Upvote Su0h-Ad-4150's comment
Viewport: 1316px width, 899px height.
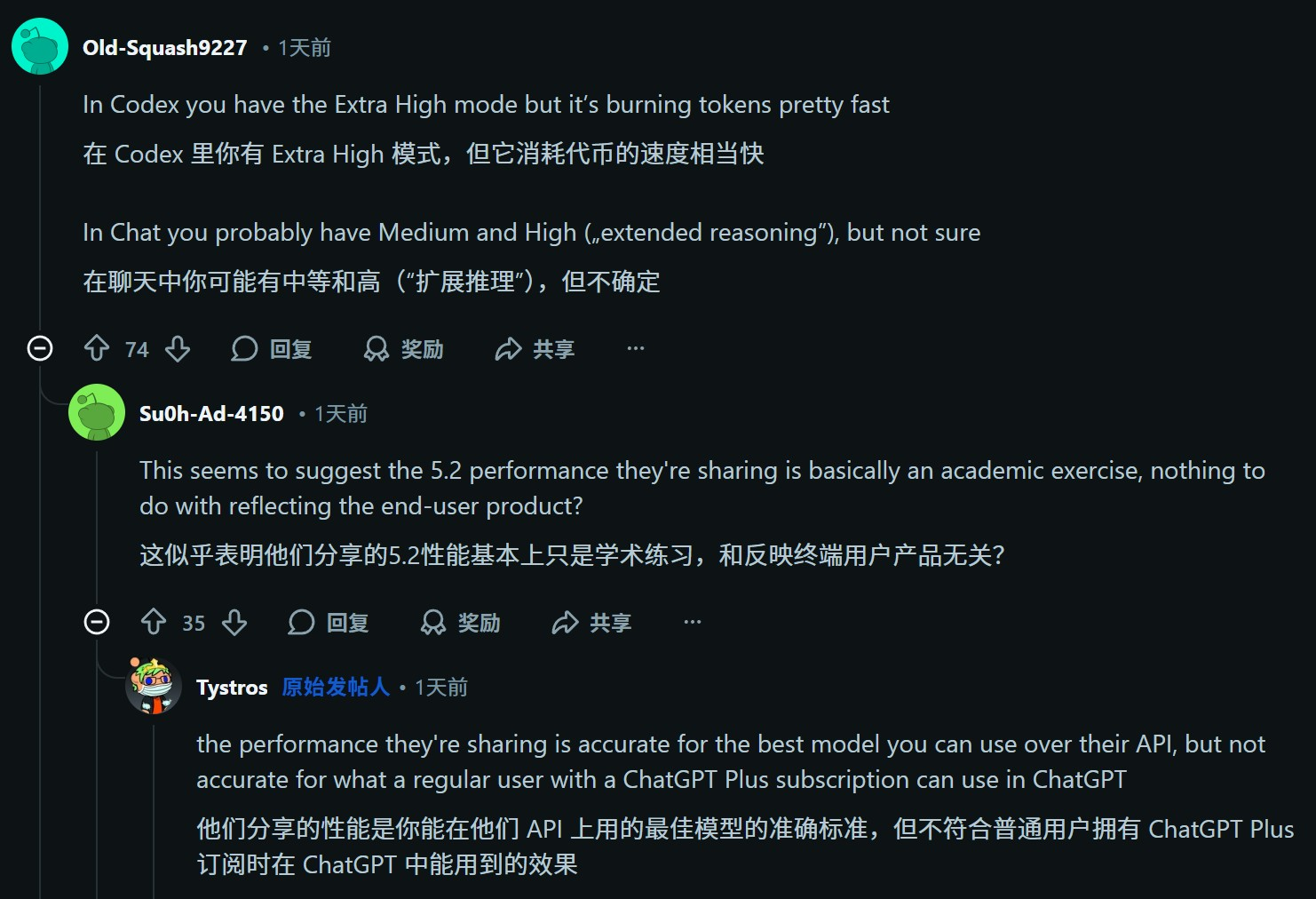155,623
